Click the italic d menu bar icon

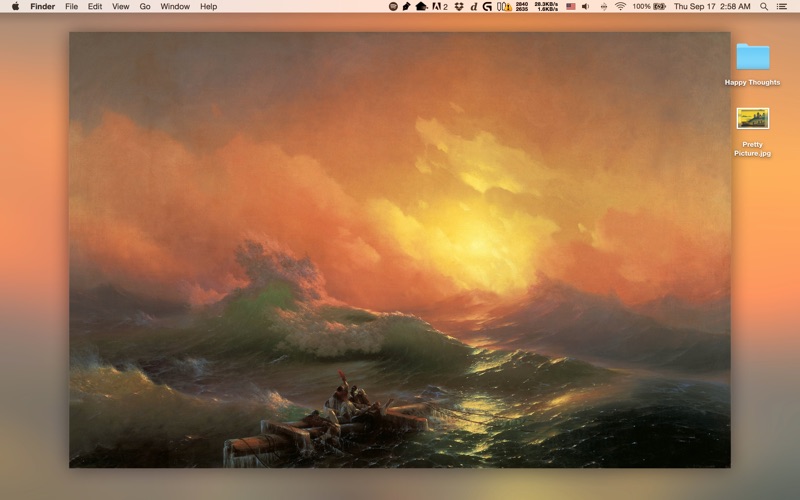click(473, 7)
